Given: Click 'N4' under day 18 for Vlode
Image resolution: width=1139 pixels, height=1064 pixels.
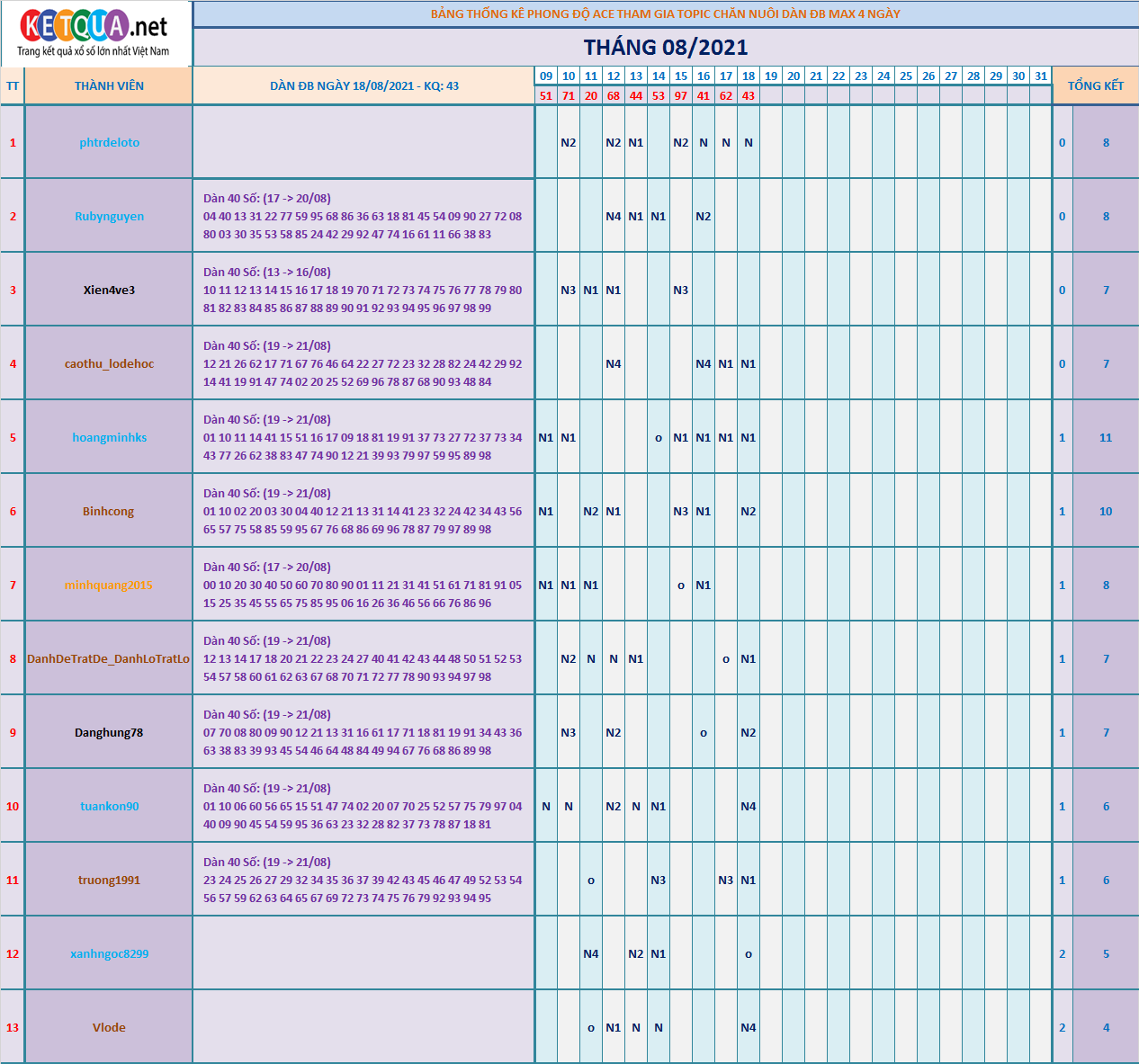Looking at the screenshot, I should coord(749,1028).
